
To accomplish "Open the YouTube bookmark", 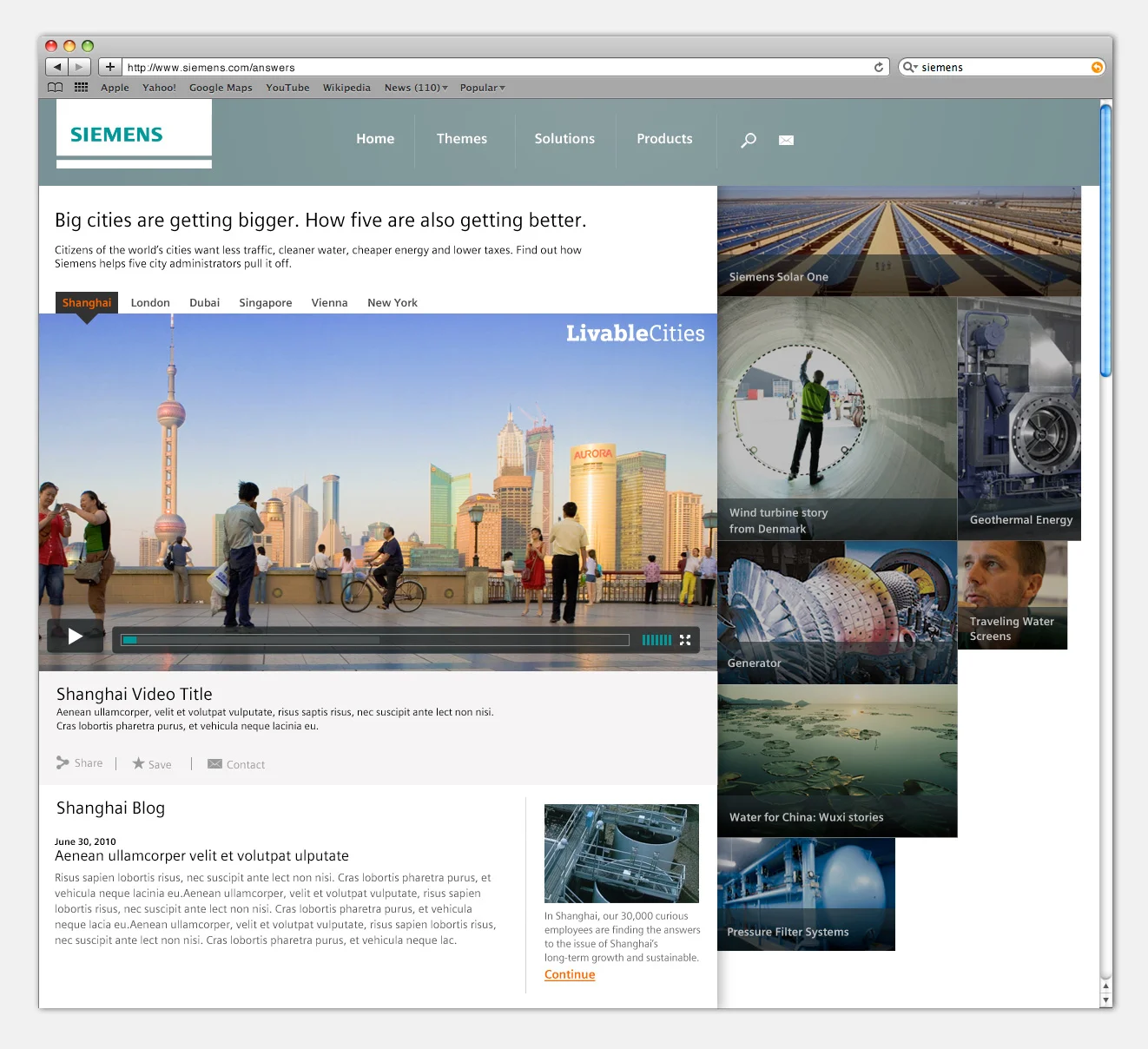I will (x=287, y=88).
